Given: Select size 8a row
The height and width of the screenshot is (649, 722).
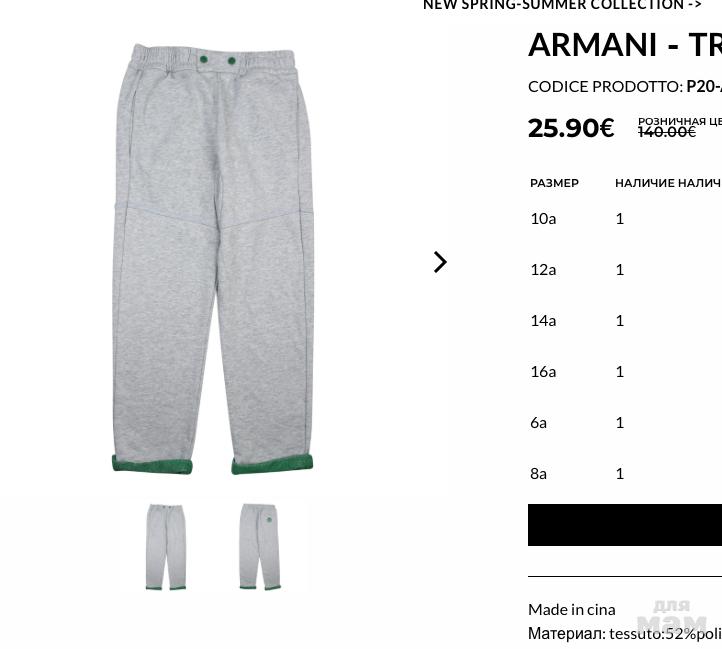Looking at the screenshot, I should click(626, 474).
